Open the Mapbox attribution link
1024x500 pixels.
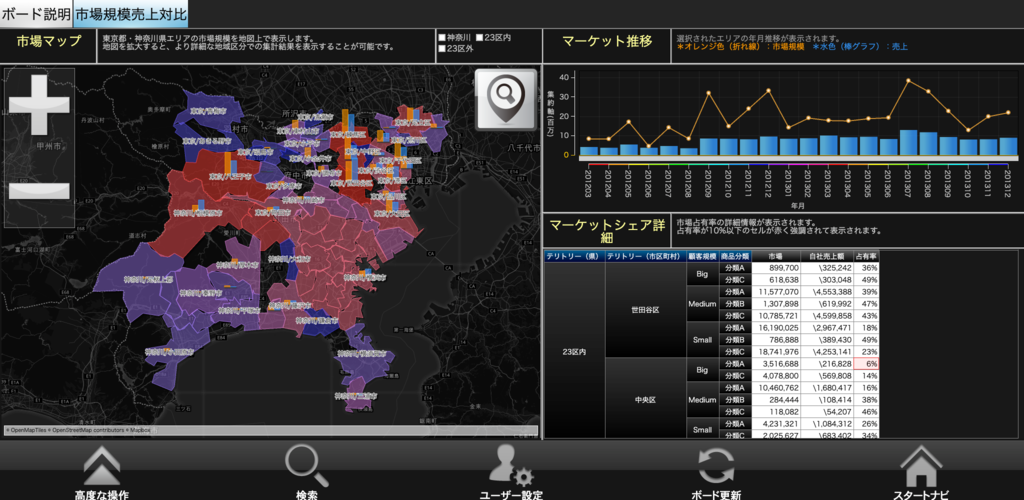click(x=138, y=430)
